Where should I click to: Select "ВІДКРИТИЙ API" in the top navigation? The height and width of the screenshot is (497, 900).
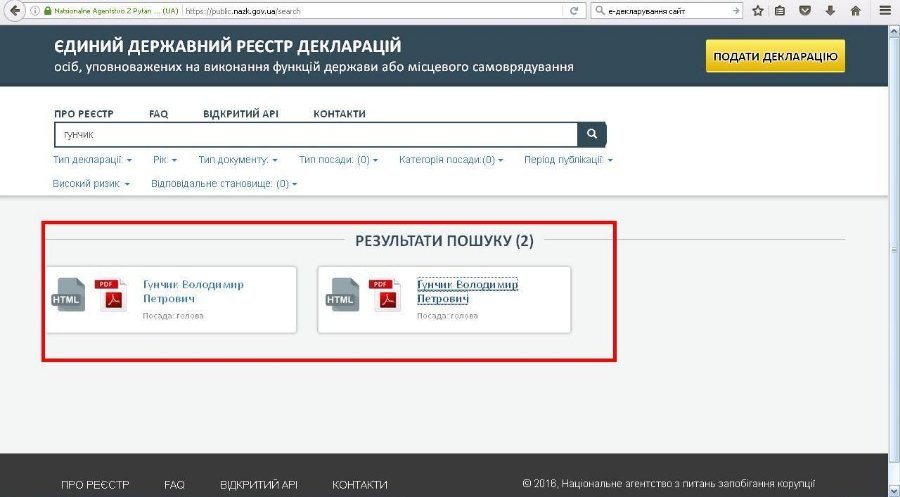[240, 114]
